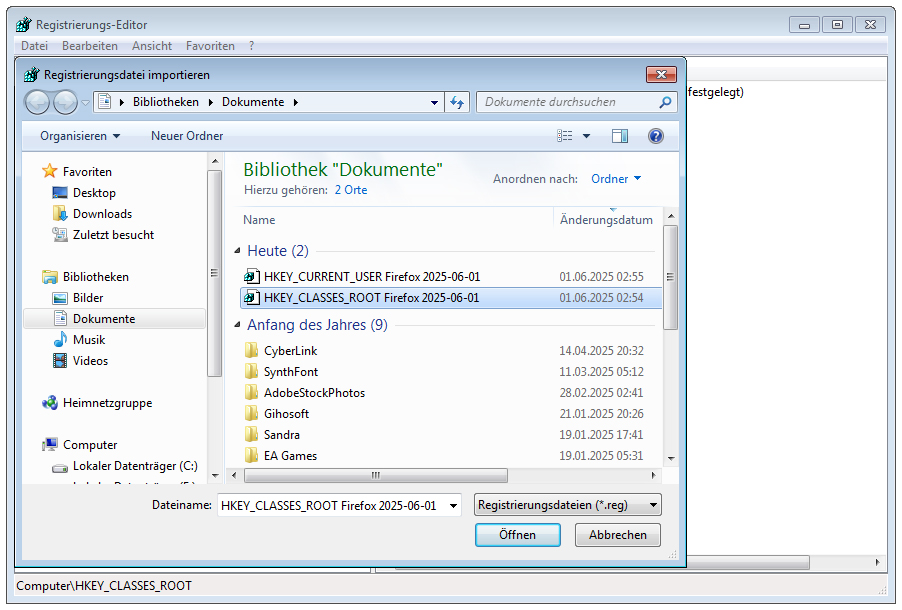Select Musik library in sidebar

tap(89, 340)
